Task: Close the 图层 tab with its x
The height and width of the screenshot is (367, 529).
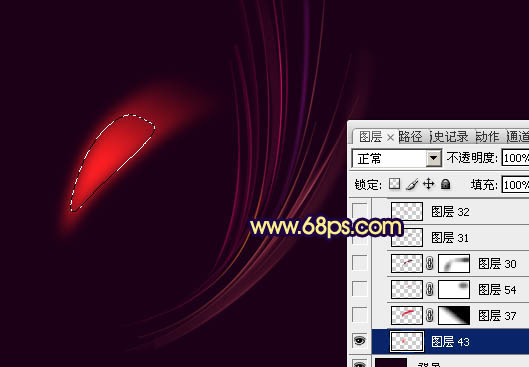Action: tap(390, 137)
